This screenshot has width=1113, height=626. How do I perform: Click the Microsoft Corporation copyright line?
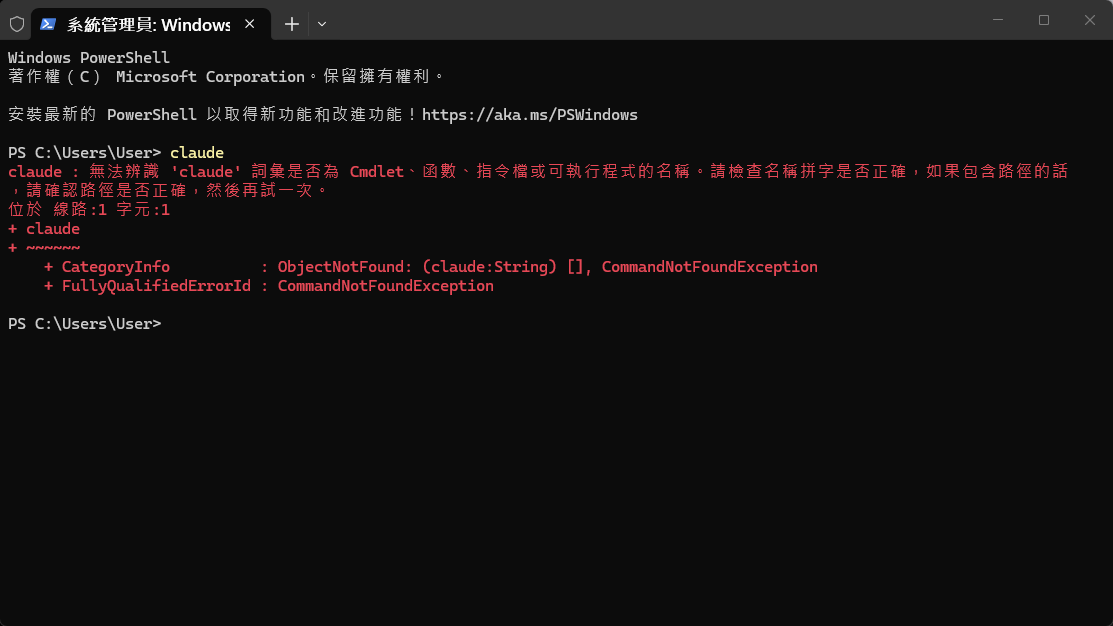(226, 77)
